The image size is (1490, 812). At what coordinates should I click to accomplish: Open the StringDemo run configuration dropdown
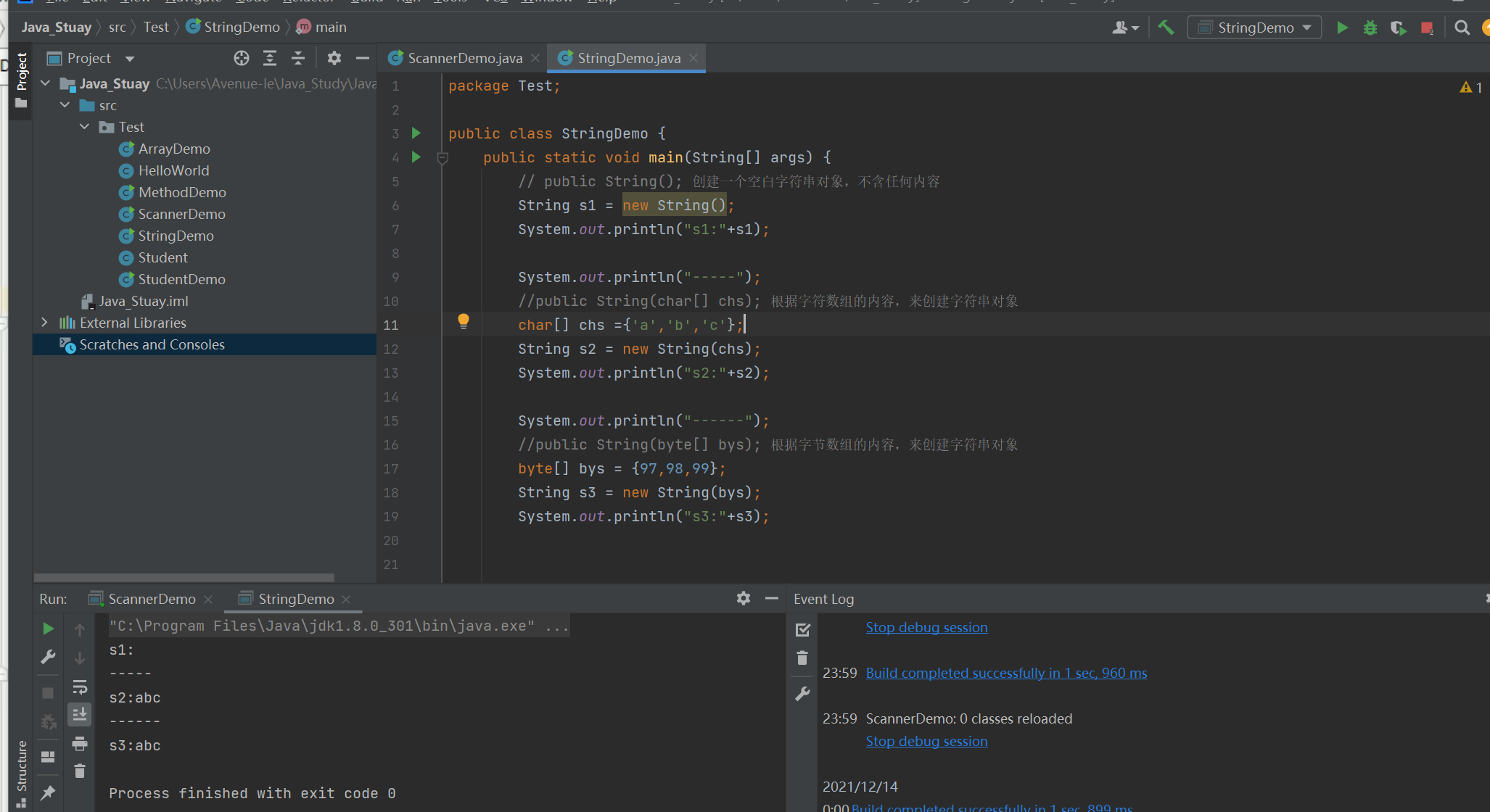(1255, 28)
